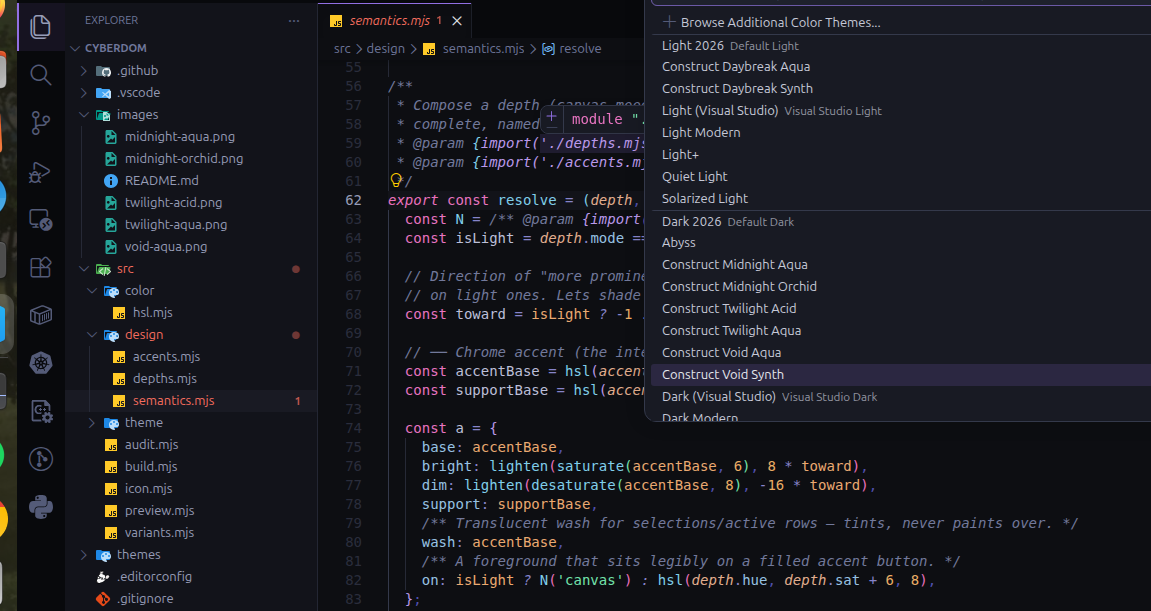The height and width of the screenshot is (611, 1151).
Task: Select Light (Visual Studio) theme
Action: 901,111
